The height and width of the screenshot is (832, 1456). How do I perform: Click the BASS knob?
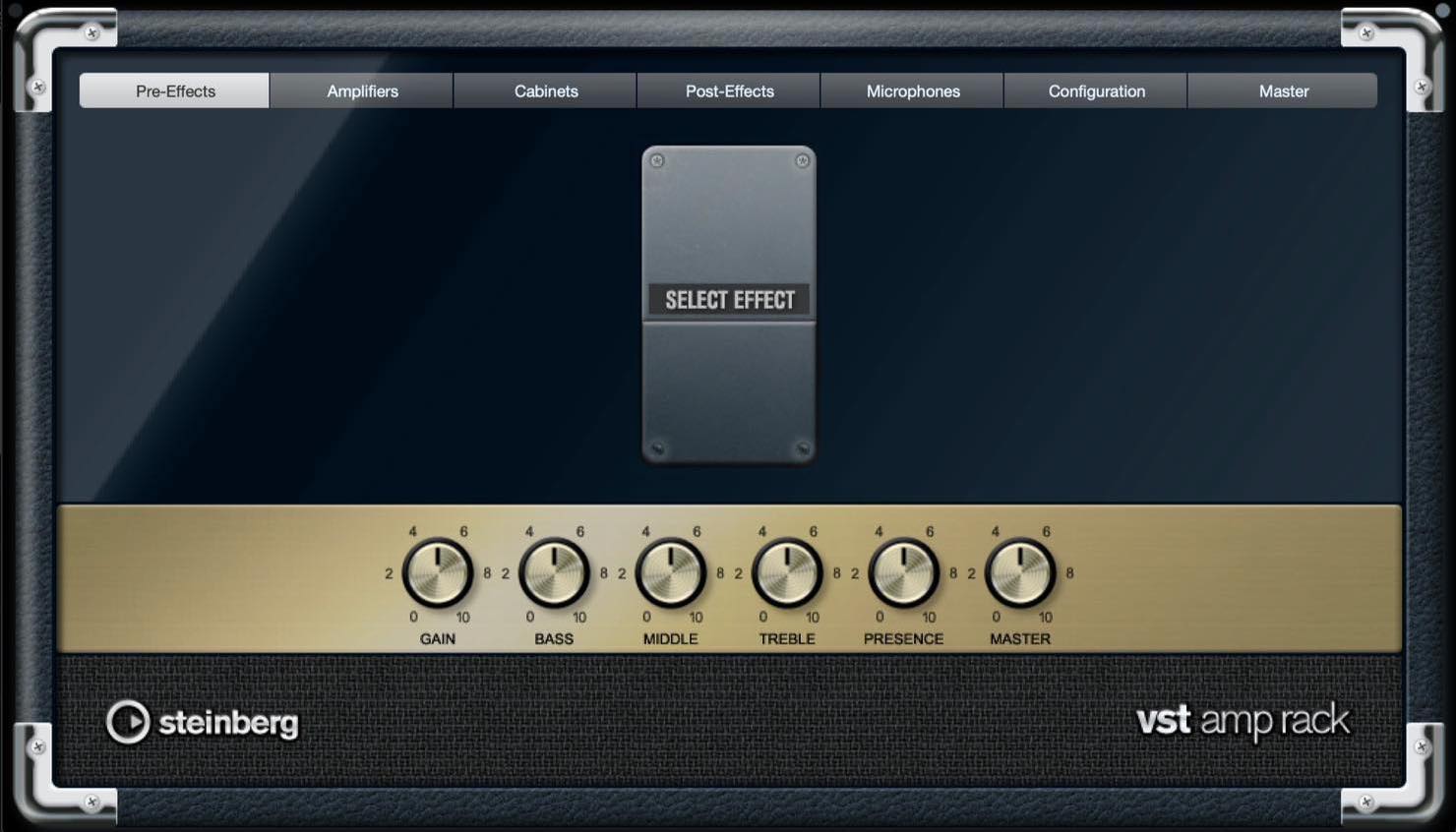pyautogui.click(x=554, y=573)
